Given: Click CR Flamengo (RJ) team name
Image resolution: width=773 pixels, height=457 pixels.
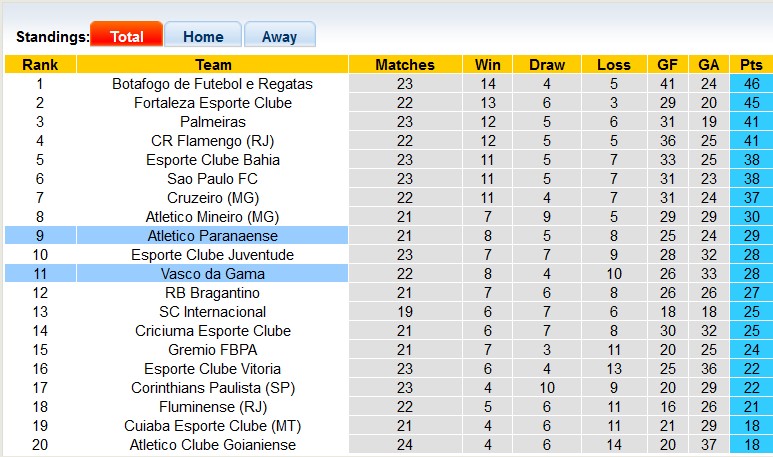Looking at the screenshot, I should click(213, 141).
